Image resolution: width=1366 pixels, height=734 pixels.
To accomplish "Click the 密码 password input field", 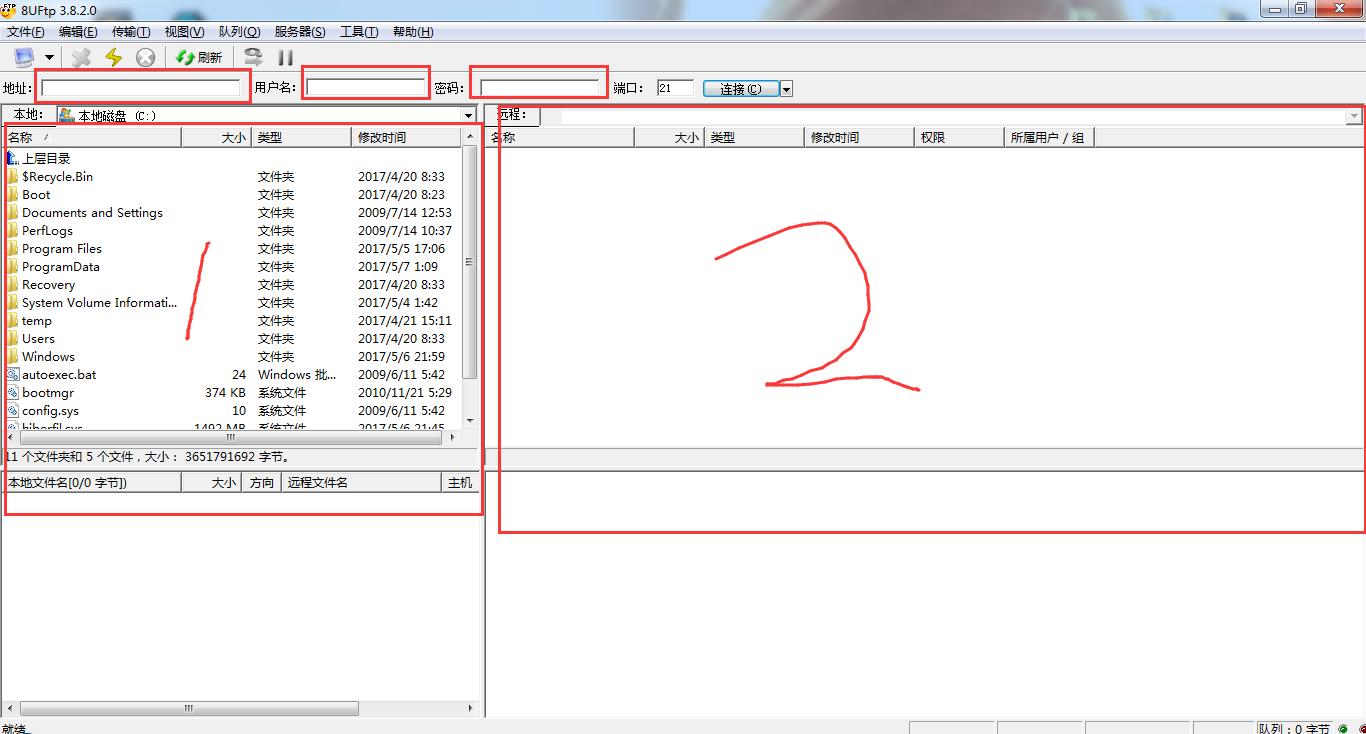I will coord(540,88).
